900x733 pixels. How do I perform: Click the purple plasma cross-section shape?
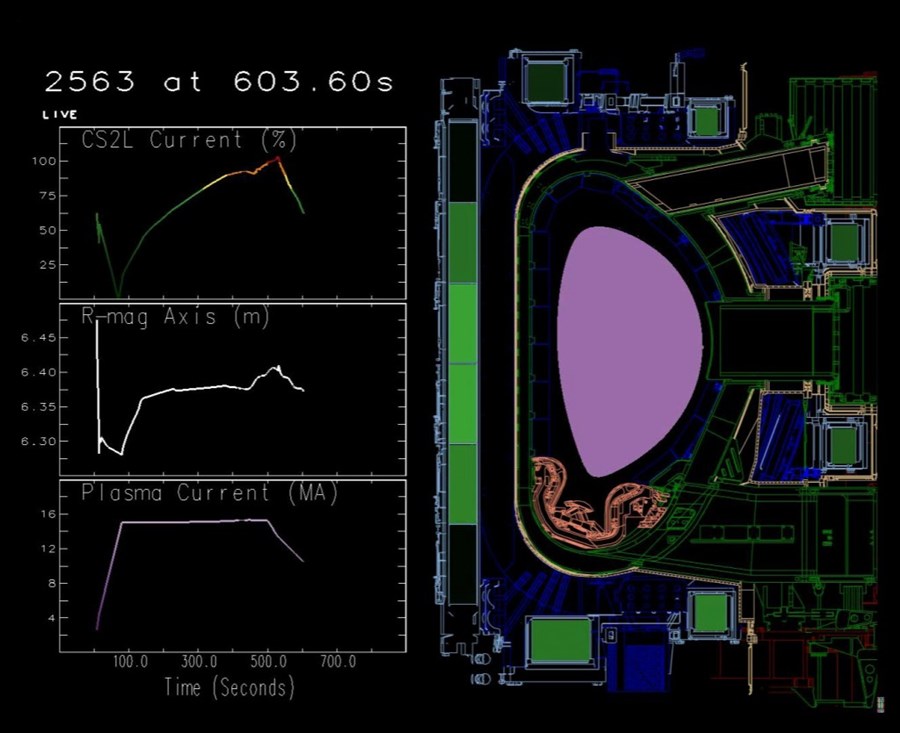629,351
